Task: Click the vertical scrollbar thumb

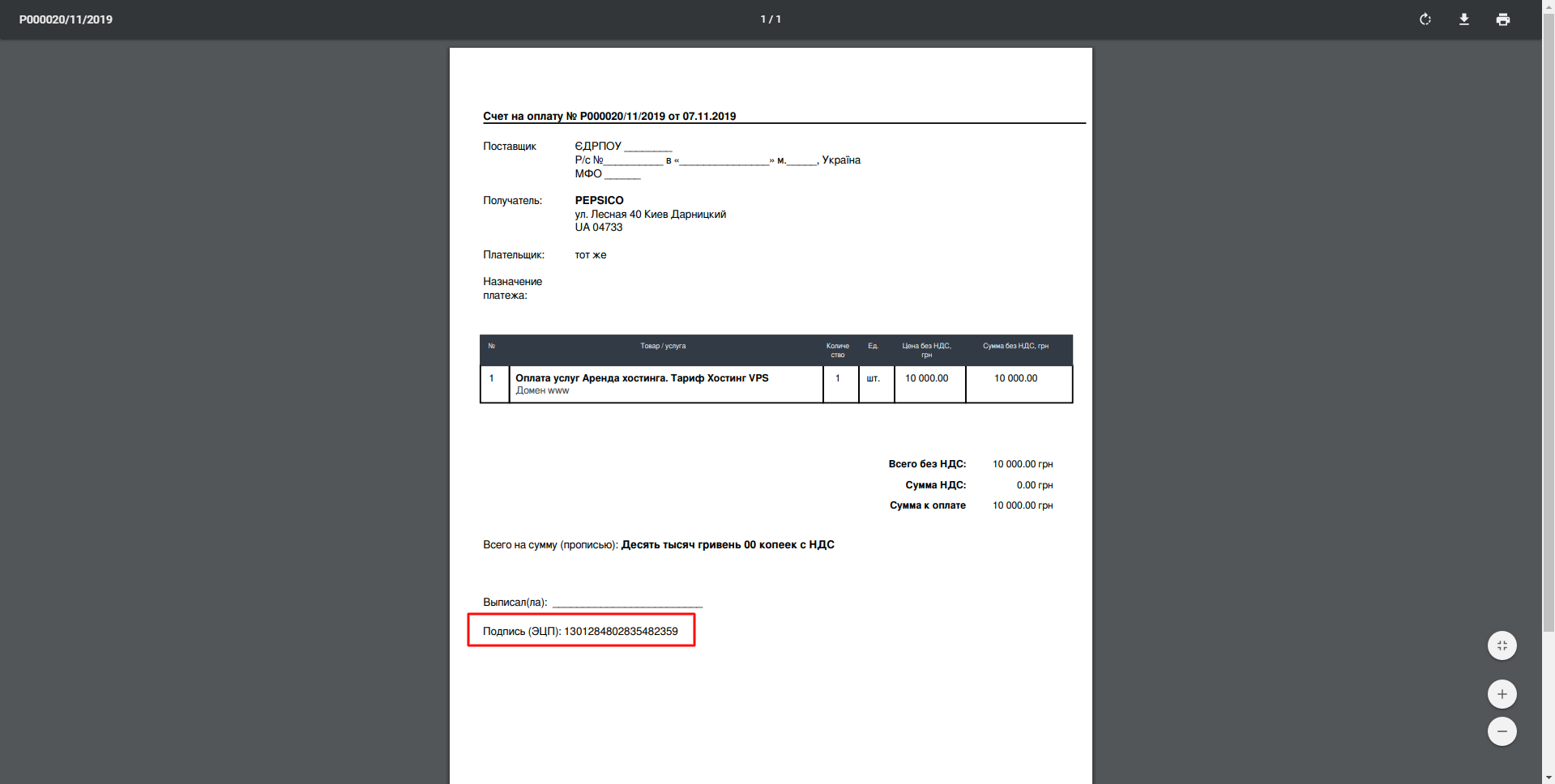Action: pos(1548,324)
